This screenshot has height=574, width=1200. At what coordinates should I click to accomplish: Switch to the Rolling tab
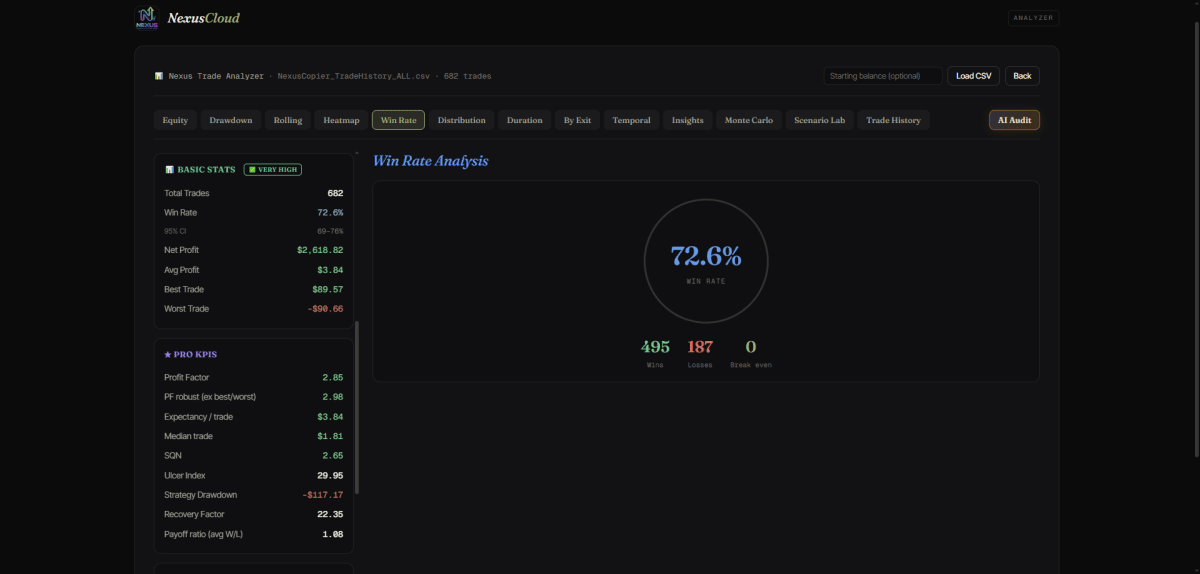tap(288, 120)
